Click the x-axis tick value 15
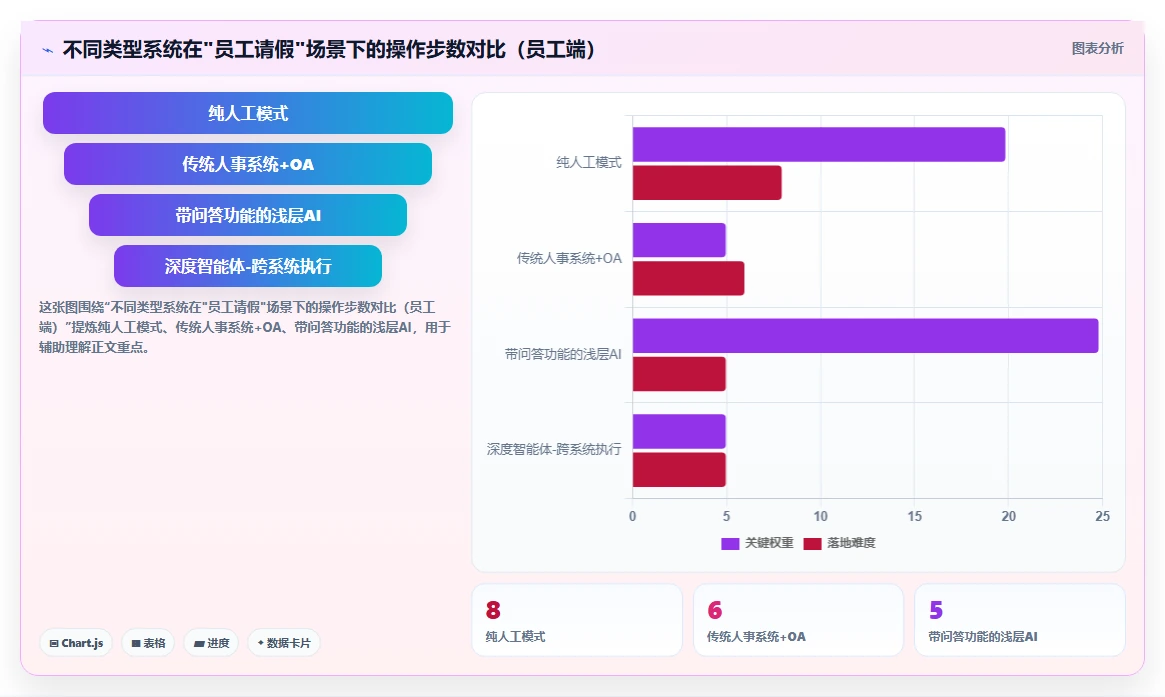 pyautogui.click(x=914, y=516)
